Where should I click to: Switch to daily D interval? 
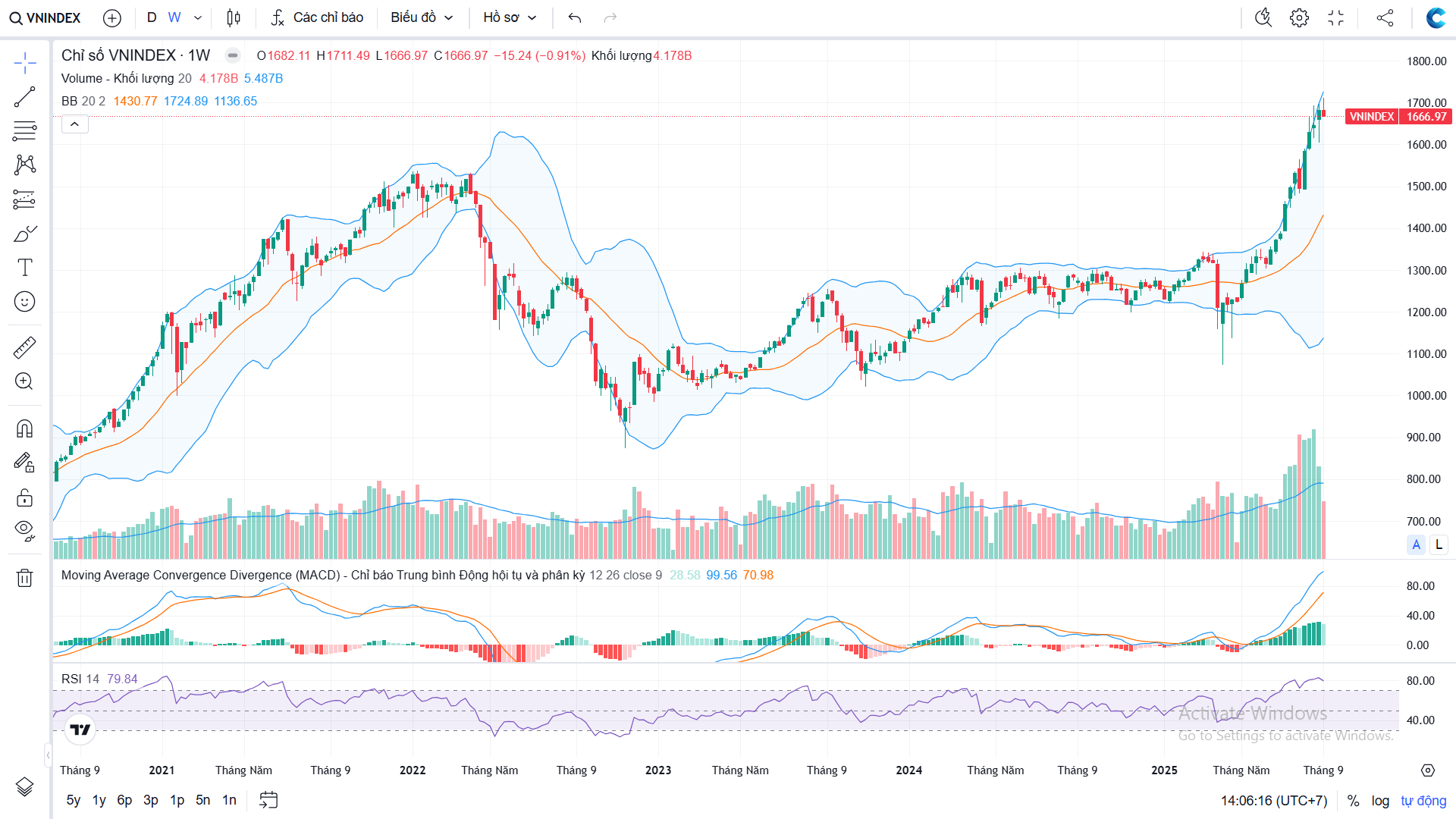click(x=152, y=17)
